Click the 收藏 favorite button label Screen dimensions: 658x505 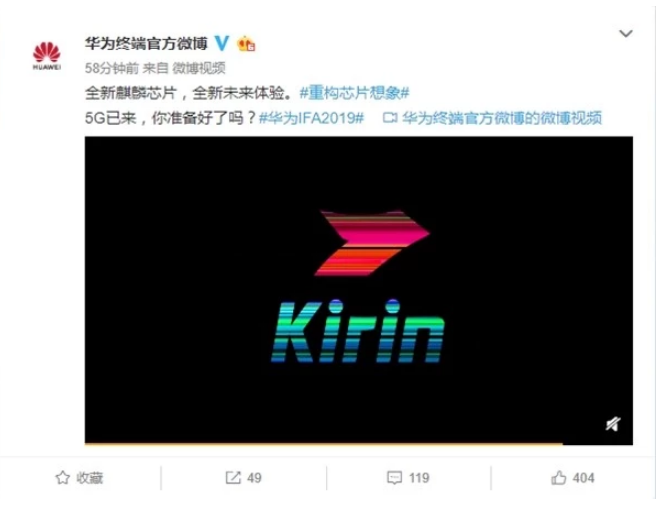90,478
